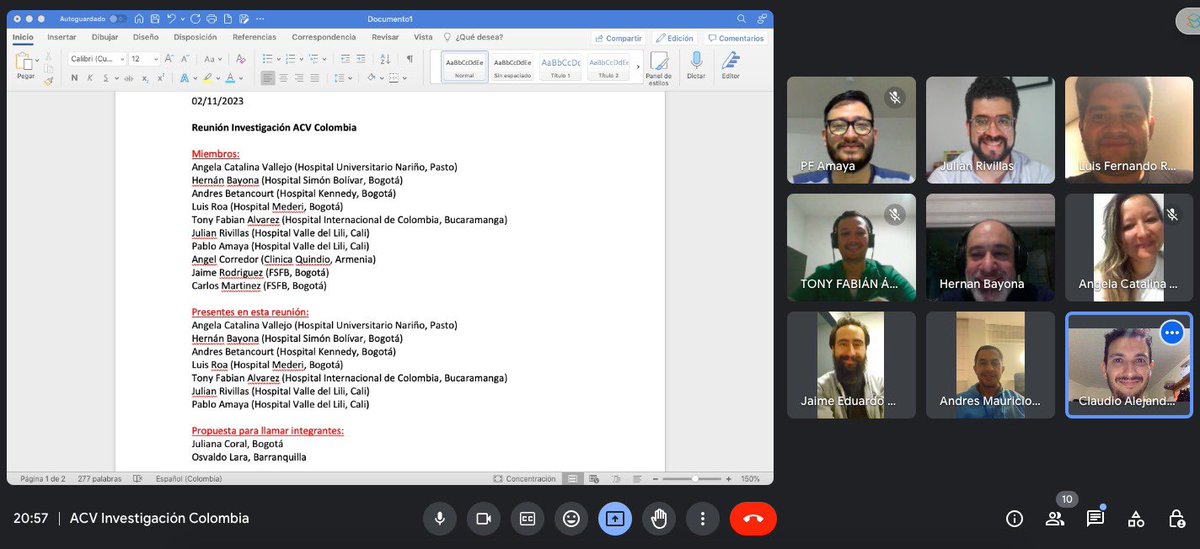Switch to the Dibujar tab
The height and width of the screenshot is (549, 1200).
[x=104, y=37]
